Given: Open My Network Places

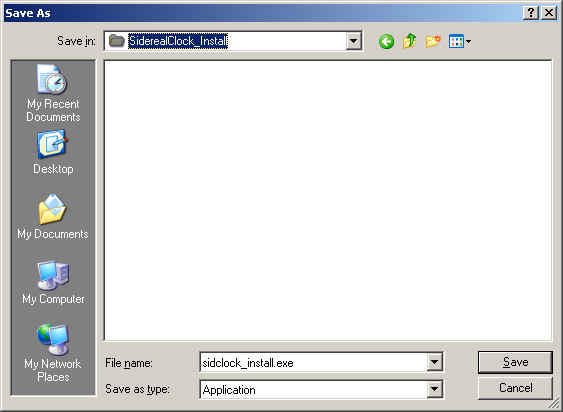Looking at the screenshot, I should click(53, 353).
